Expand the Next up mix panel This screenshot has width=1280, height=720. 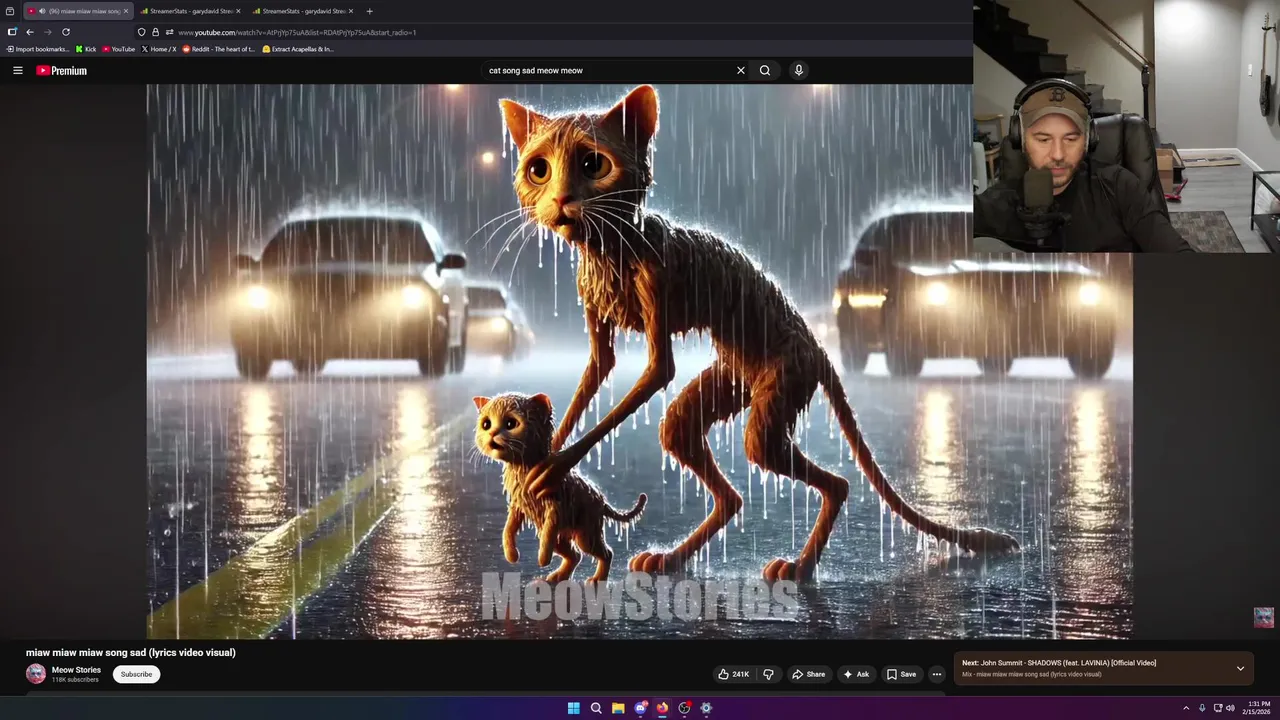tap(1240, 668)
